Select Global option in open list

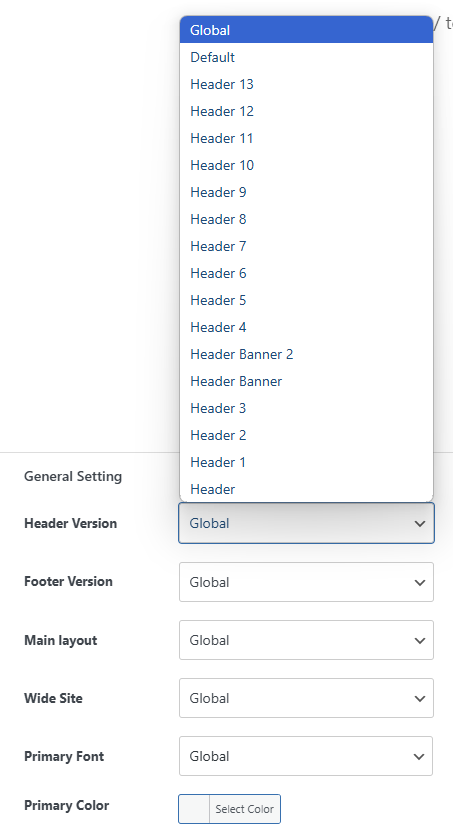coord(306,30)
